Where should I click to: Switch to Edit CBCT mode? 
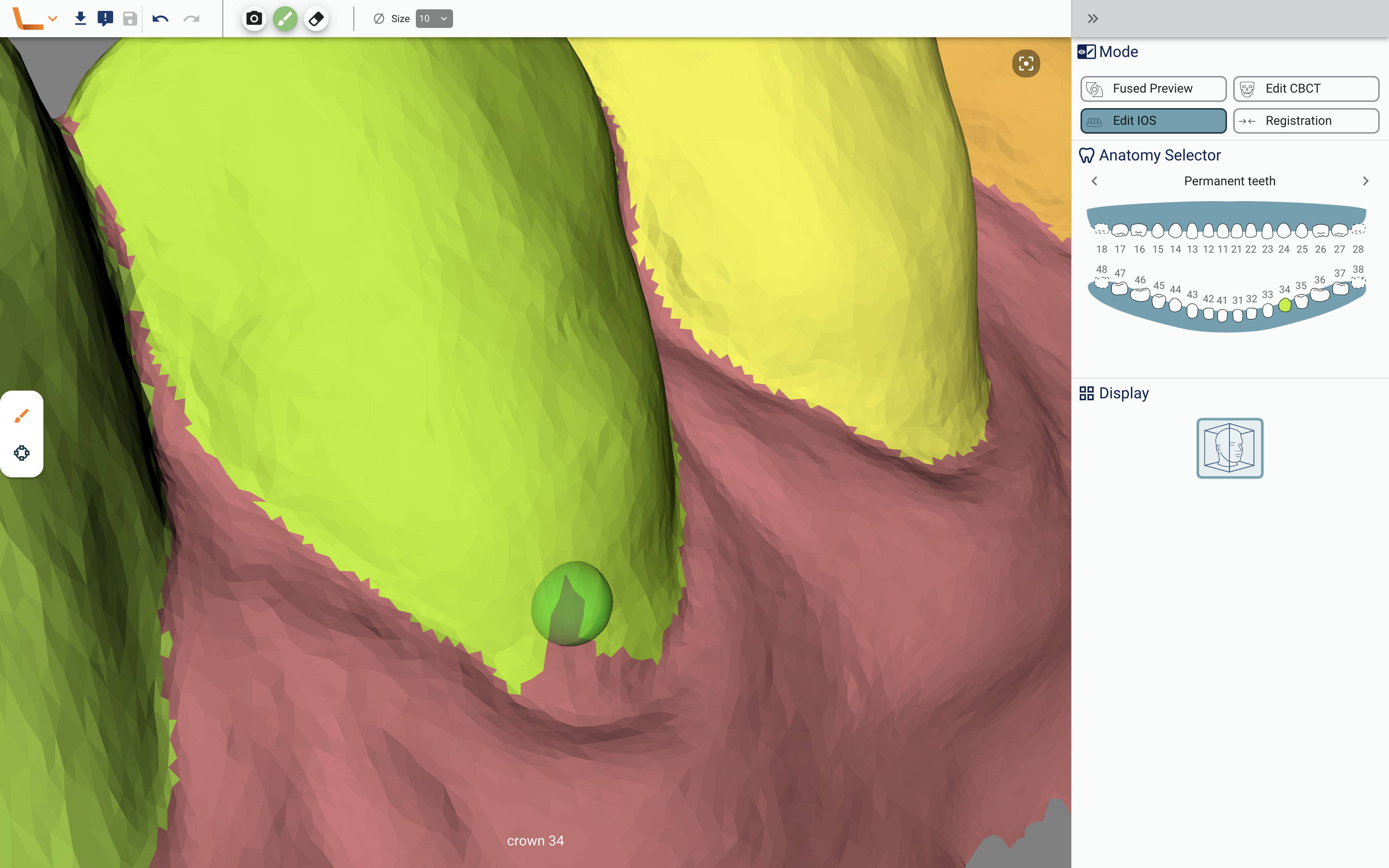click(1306, 88)
